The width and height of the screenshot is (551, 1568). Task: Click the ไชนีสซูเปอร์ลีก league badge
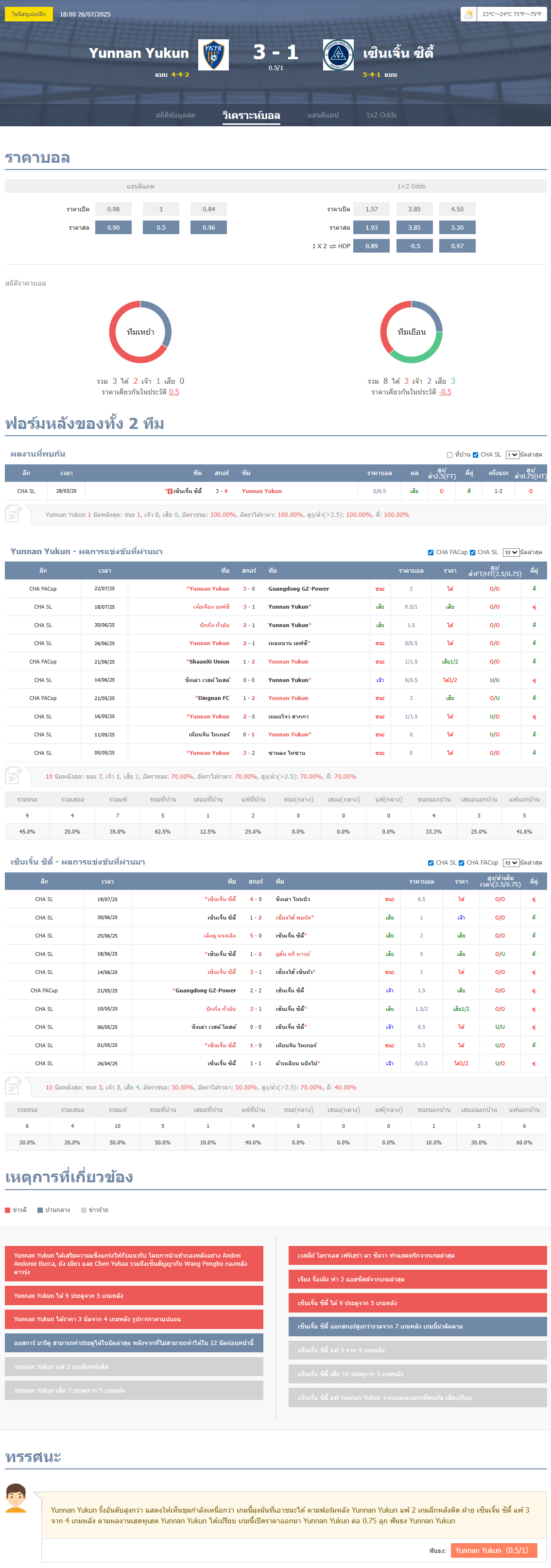tap(29, 14)
